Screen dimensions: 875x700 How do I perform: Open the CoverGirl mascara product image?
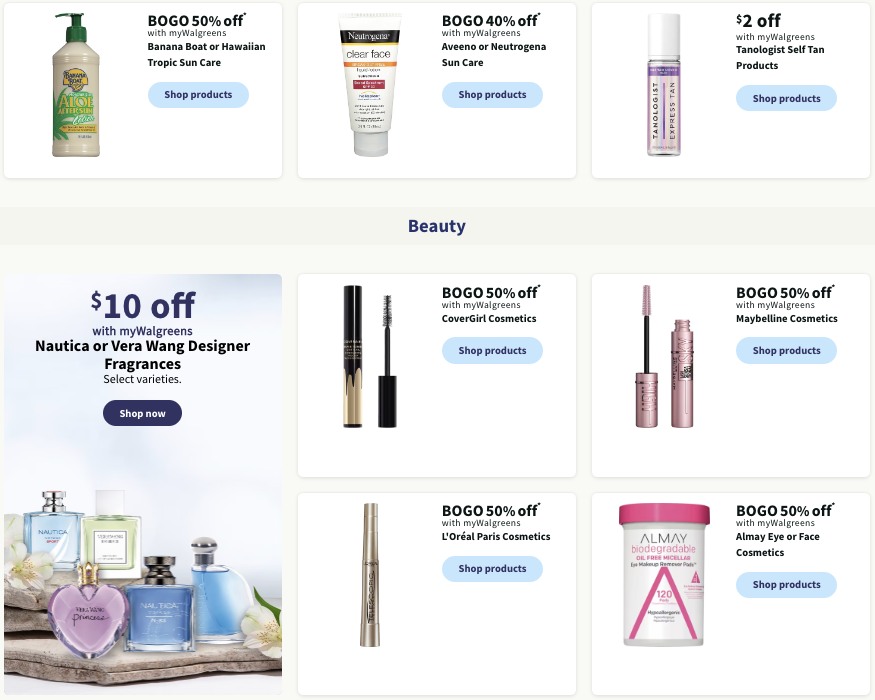click(x=370, y=357)
